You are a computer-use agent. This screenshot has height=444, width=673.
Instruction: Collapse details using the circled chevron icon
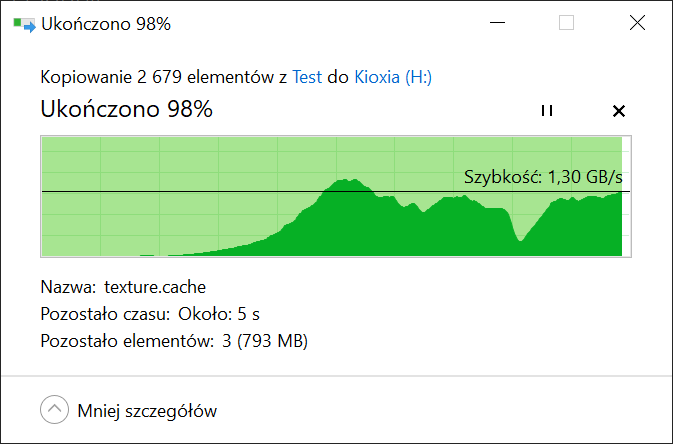[55, 409]
